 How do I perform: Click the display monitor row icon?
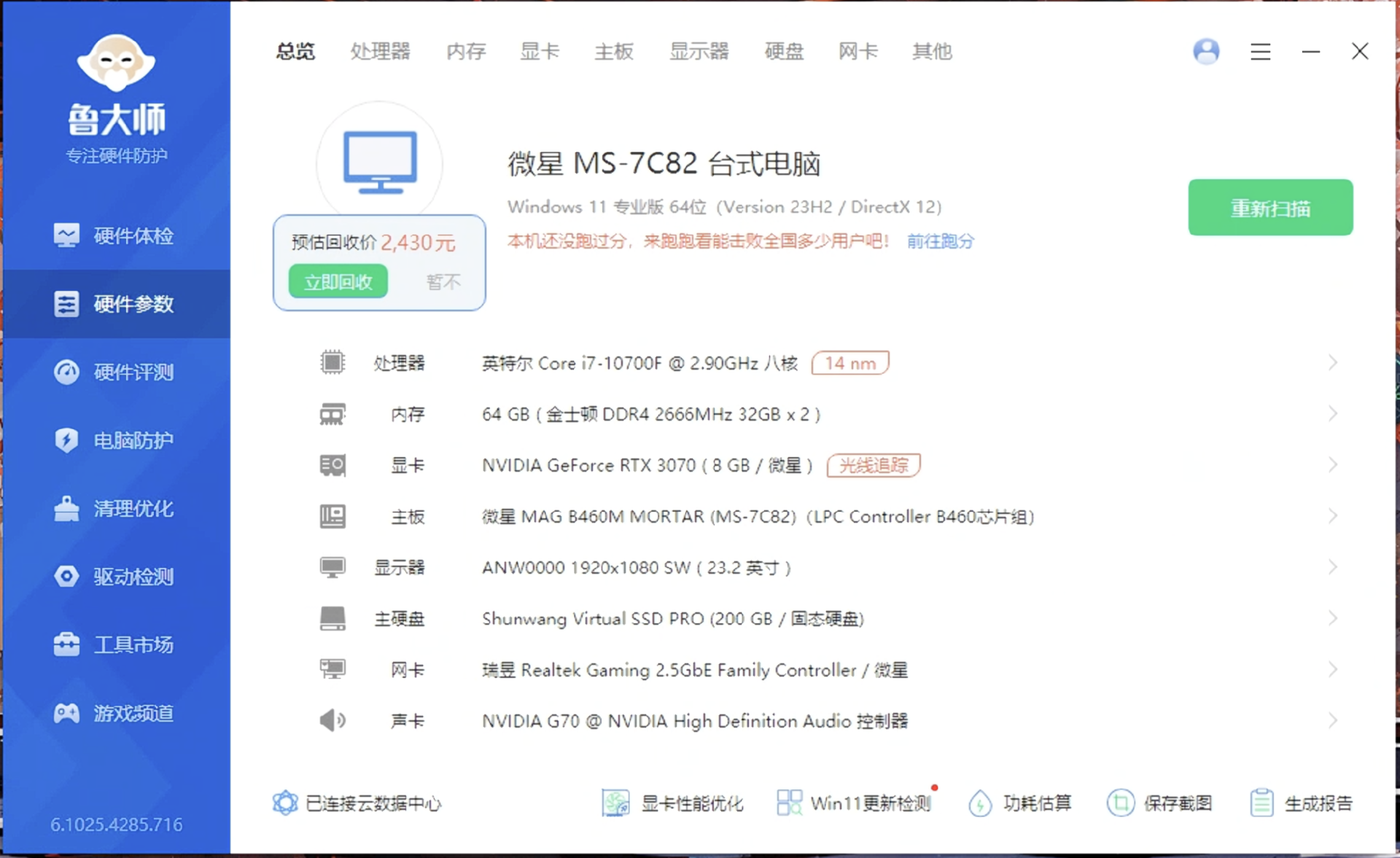click(332, 567)
